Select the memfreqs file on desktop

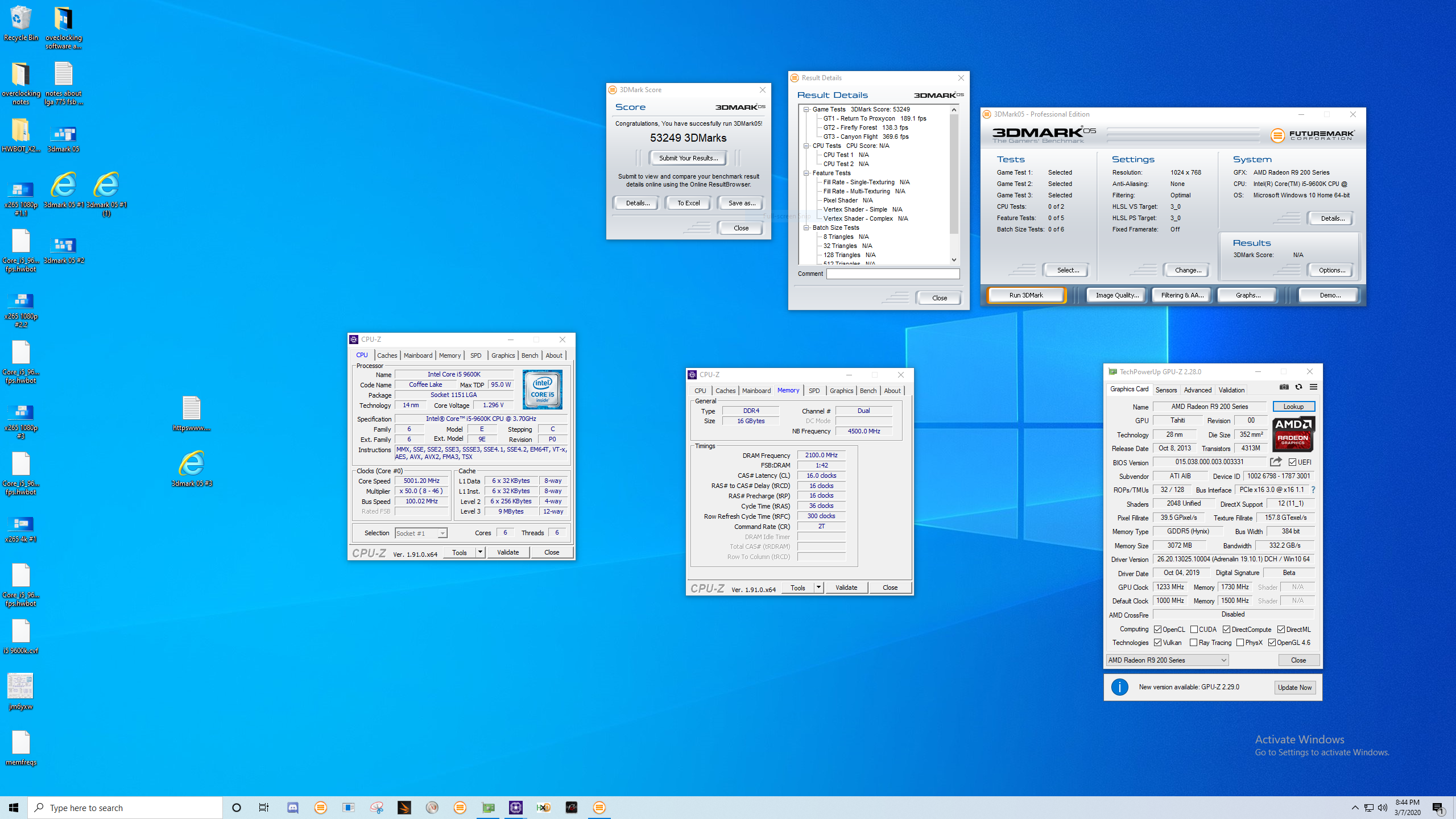pos(21,748)
